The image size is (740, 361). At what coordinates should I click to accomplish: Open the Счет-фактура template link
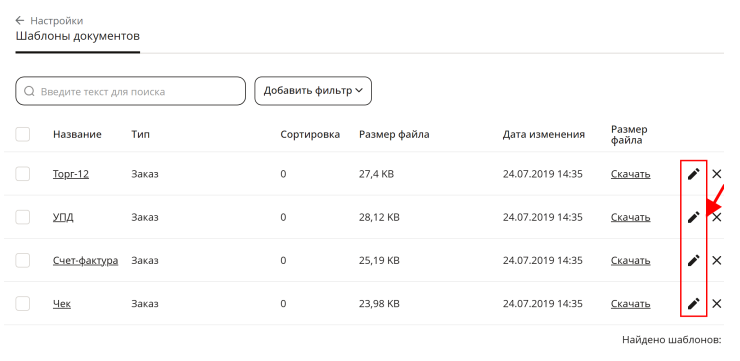pyautogui.click(x=85, y=260)
